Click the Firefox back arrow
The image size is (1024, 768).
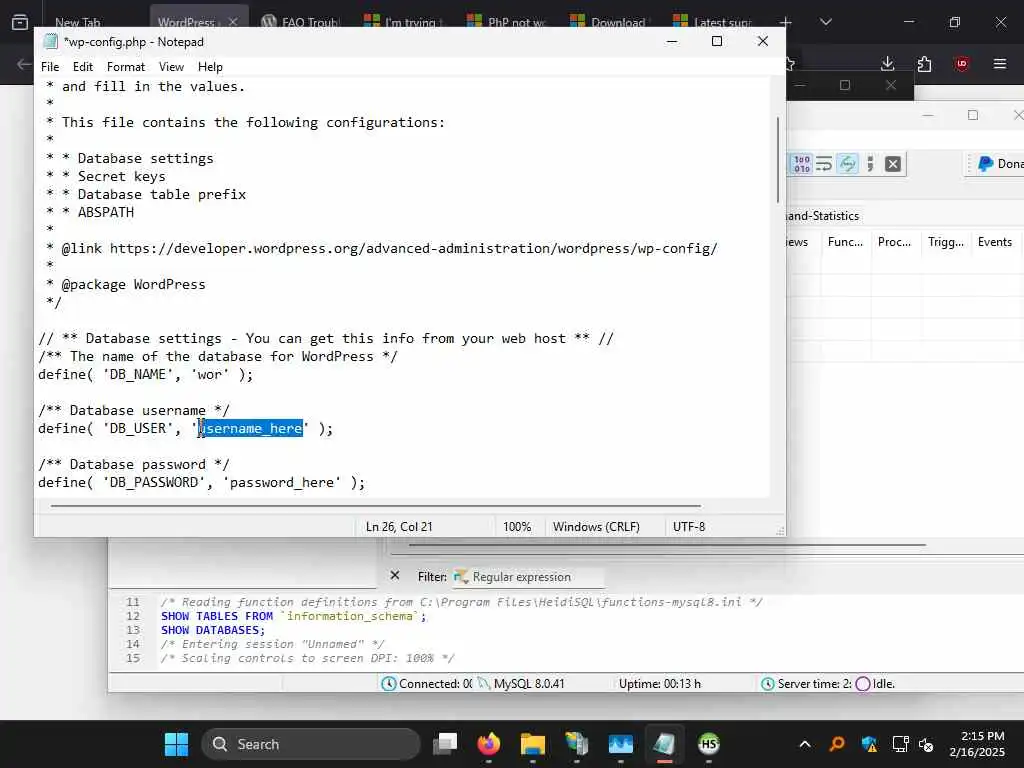(x=24, y=64)
